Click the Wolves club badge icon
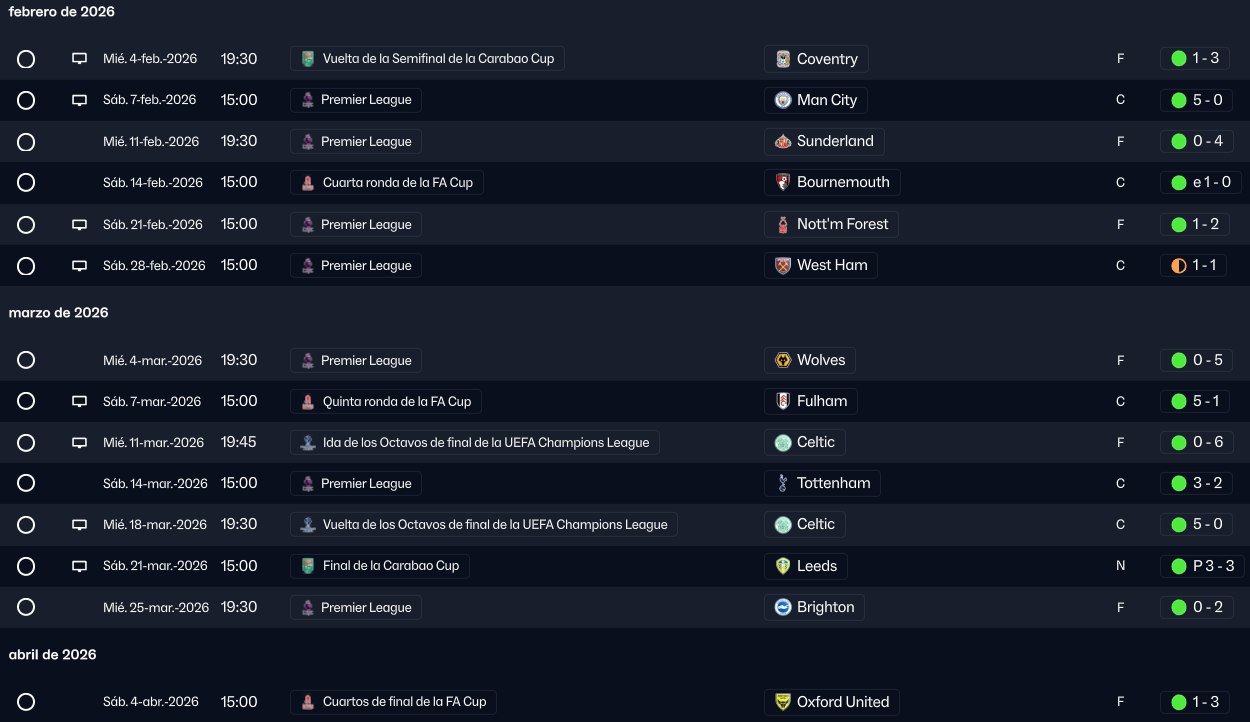 pyautogui.click(x=783, y=360)
